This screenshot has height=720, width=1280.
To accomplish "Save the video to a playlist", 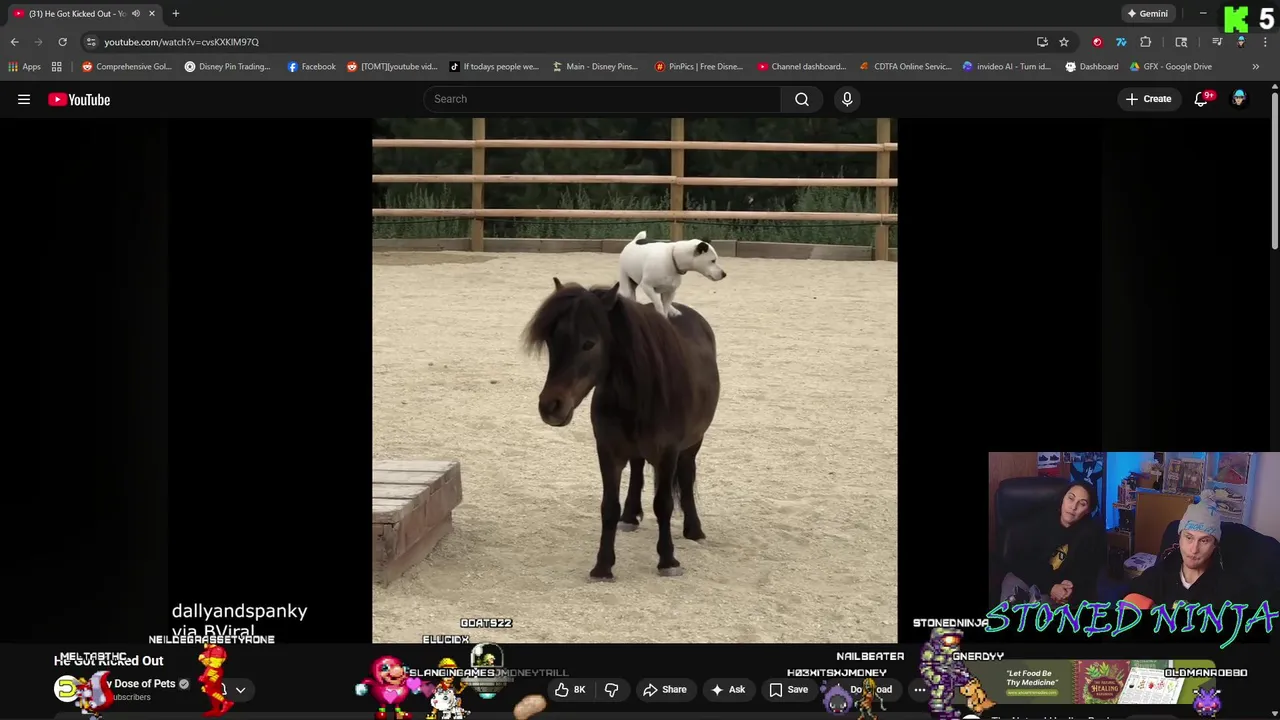I will 788,689.
